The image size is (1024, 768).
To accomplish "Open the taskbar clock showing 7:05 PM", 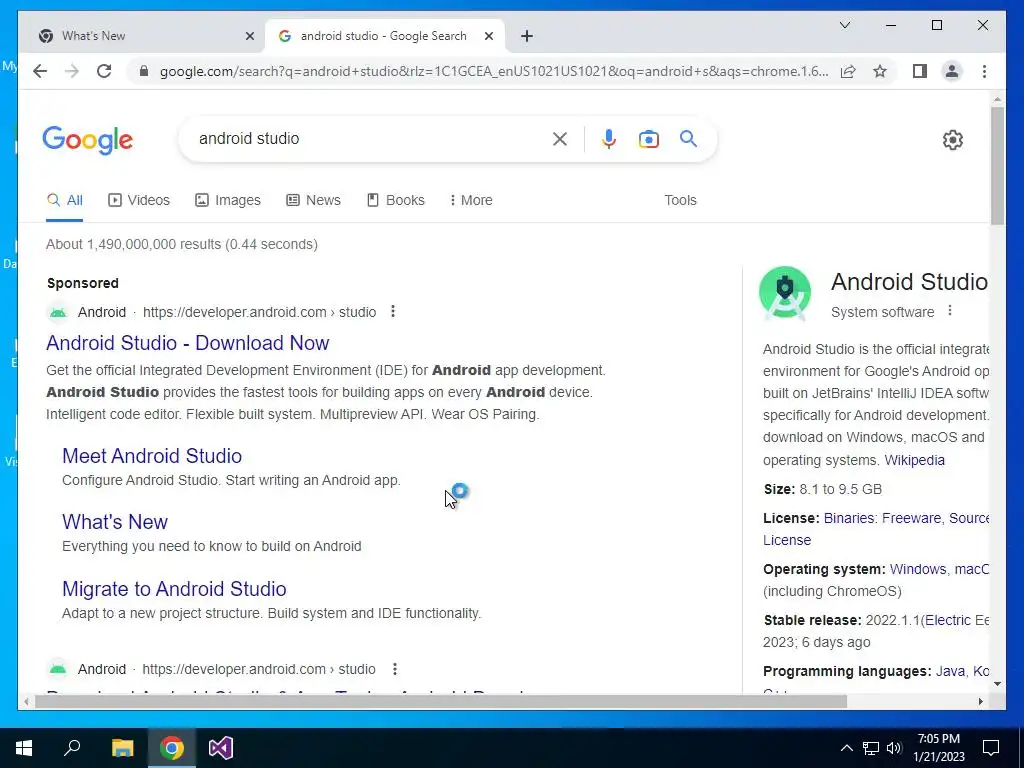I will (x=939, y=748).
